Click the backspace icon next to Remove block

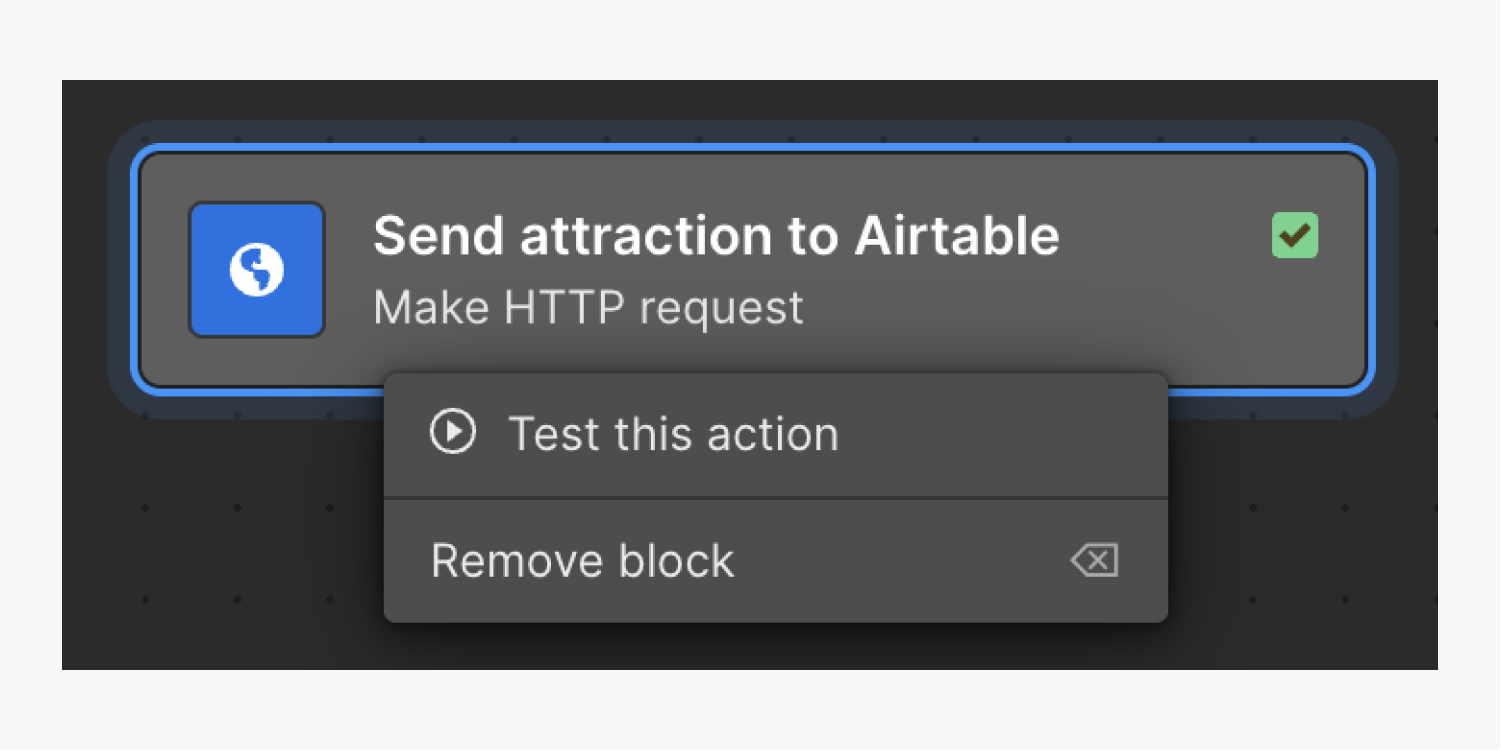point(1095,561)
